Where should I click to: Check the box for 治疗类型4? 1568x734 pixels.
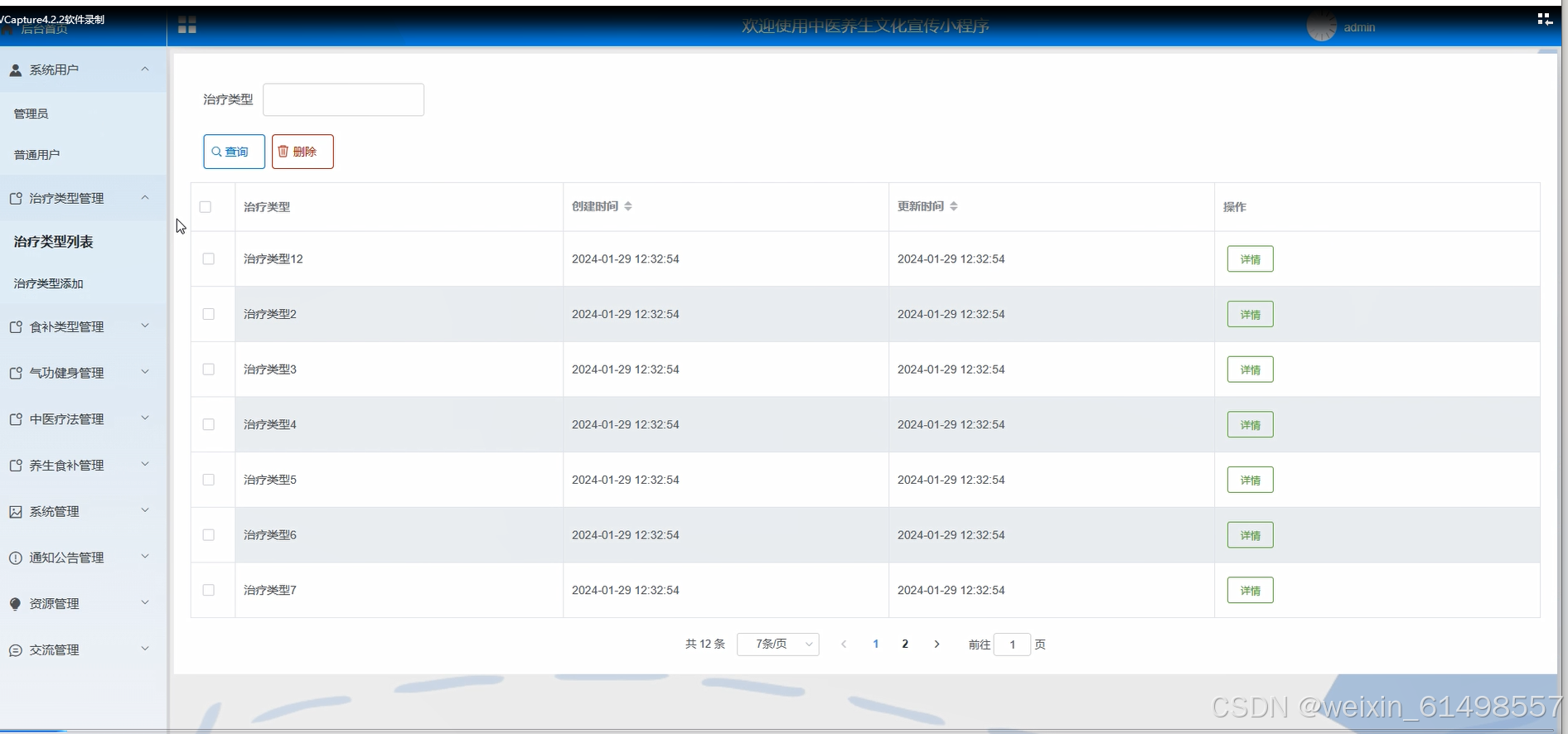209,424
